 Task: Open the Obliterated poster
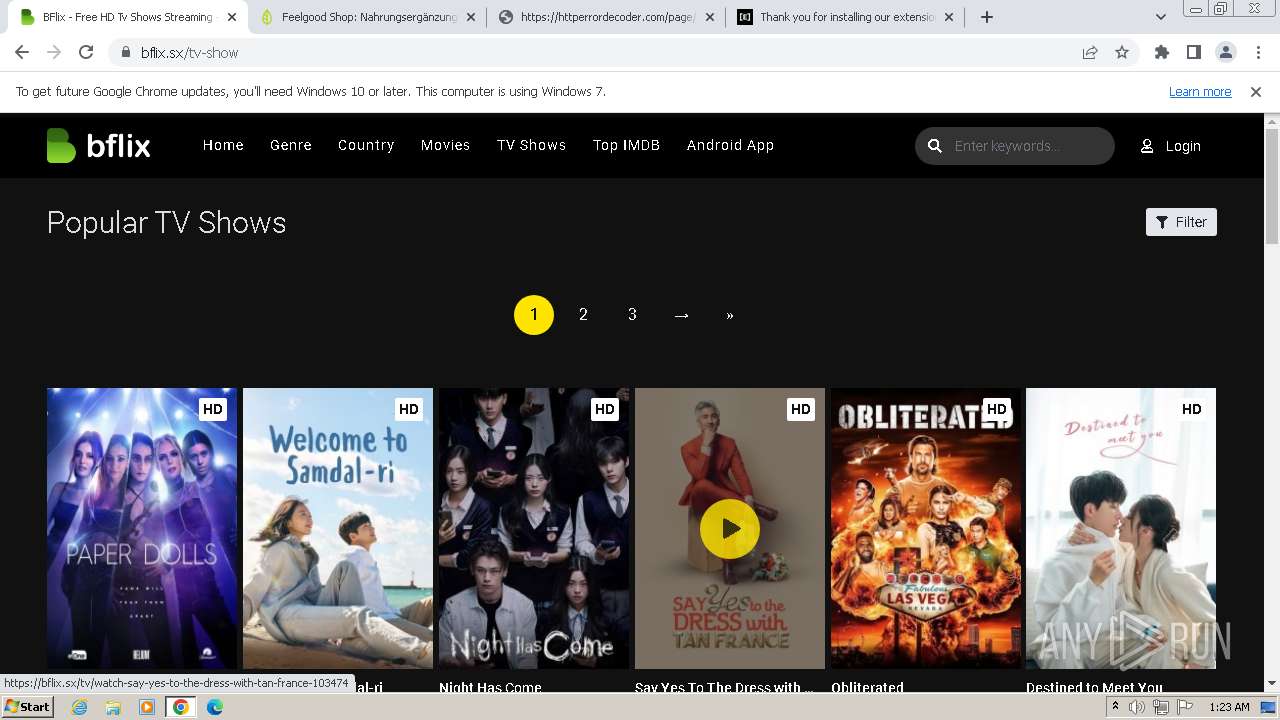[926, 528]
